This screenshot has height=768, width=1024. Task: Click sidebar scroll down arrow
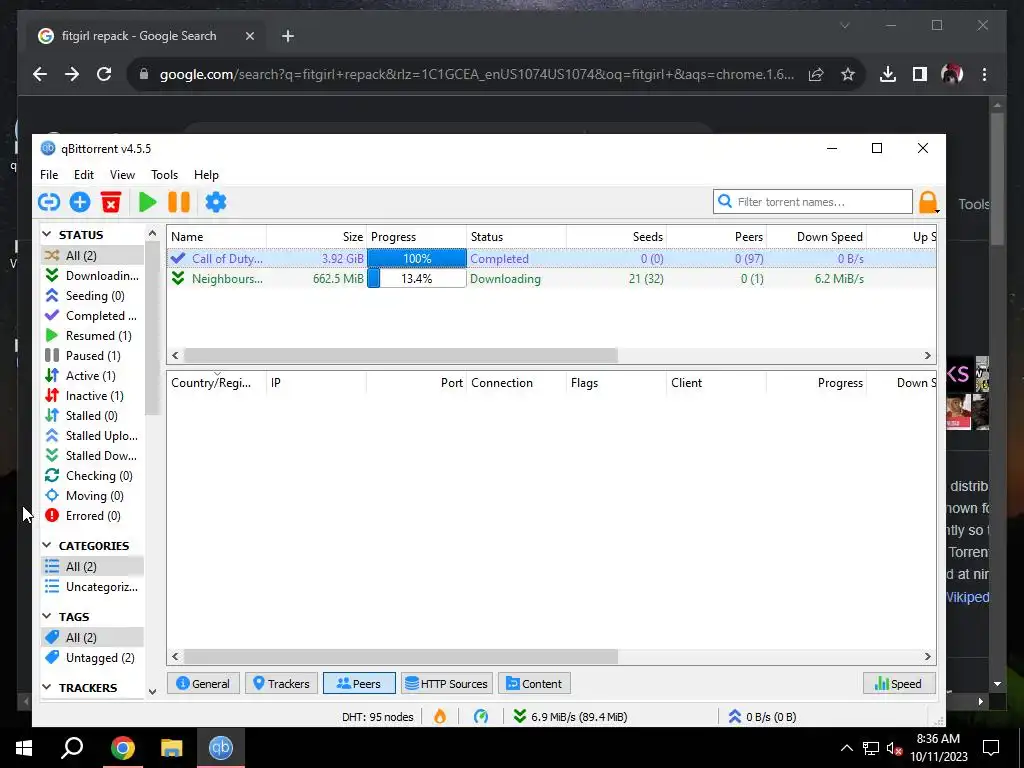pos(152,692)
